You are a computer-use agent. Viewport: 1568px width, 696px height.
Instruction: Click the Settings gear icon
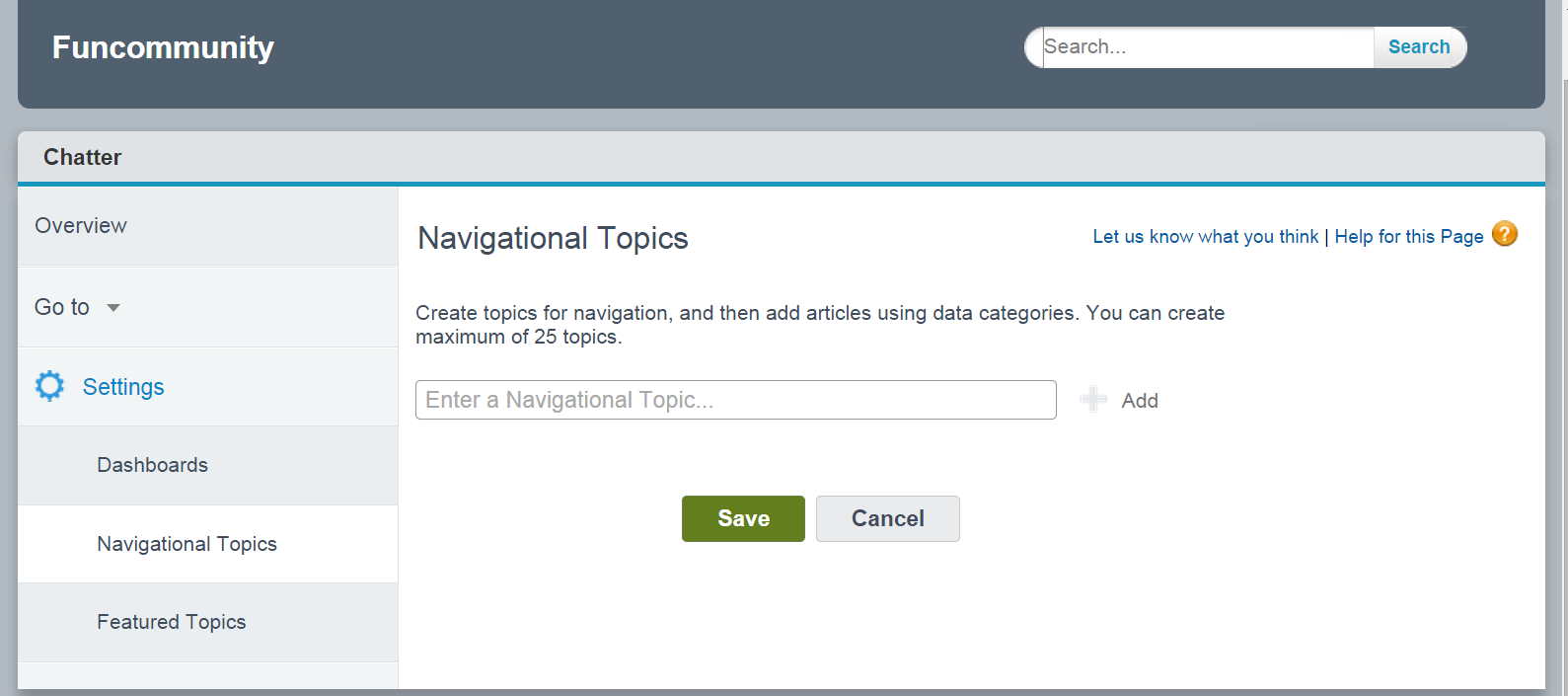(49, 386)
